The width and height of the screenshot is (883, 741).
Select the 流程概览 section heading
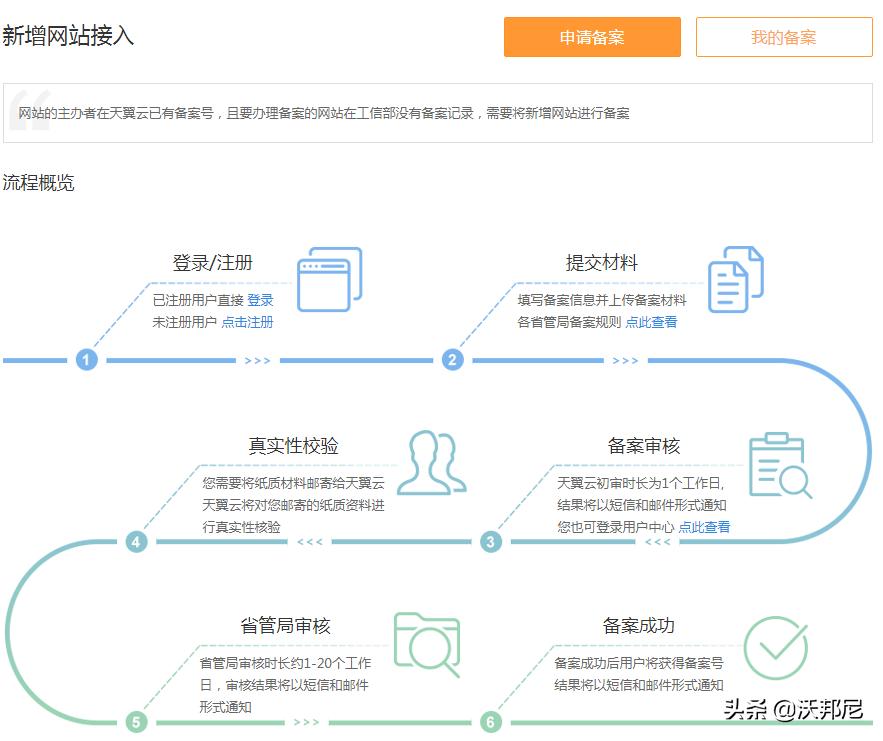pyautogui.click(x=40, y=183)
